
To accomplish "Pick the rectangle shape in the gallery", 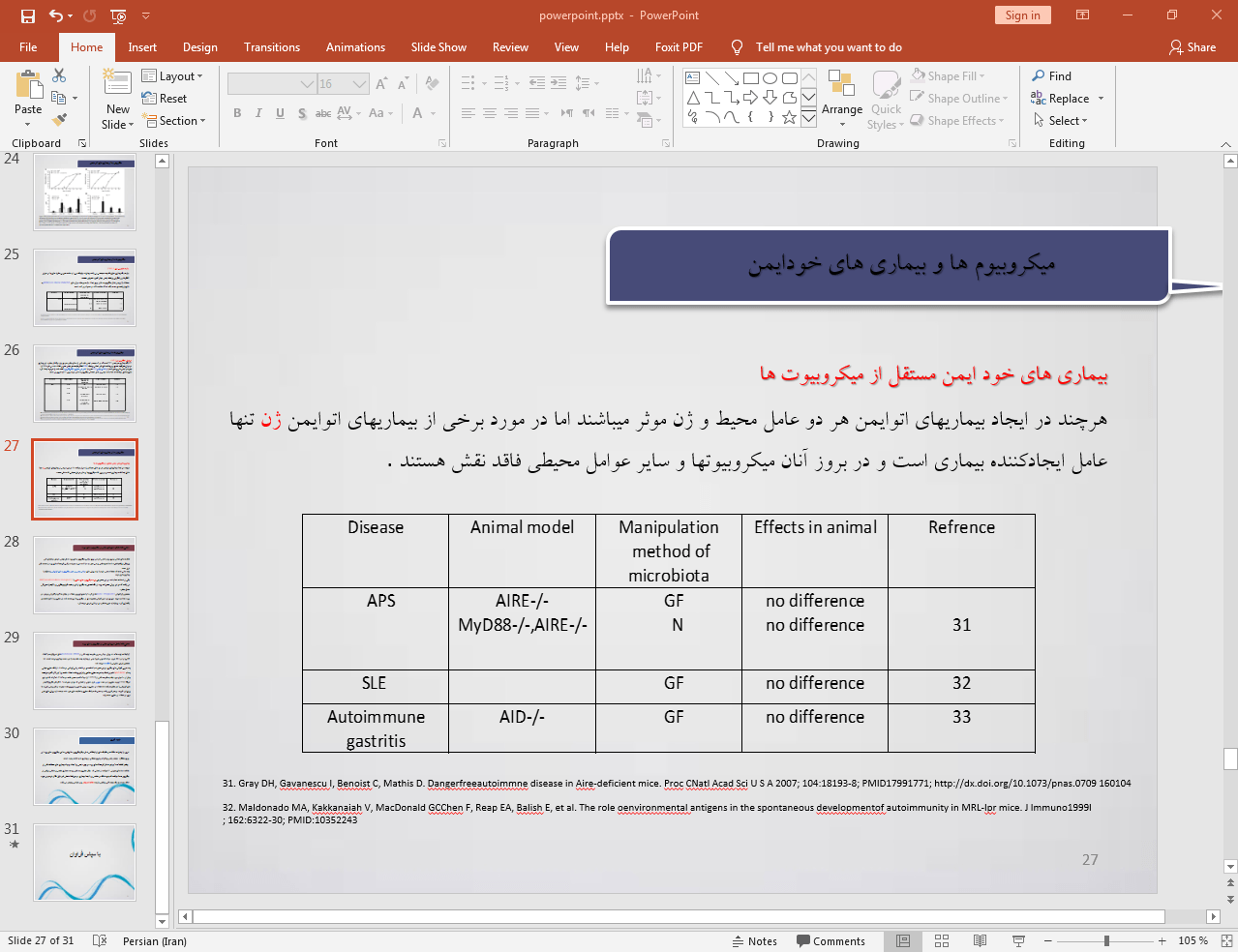I will 750,78.
